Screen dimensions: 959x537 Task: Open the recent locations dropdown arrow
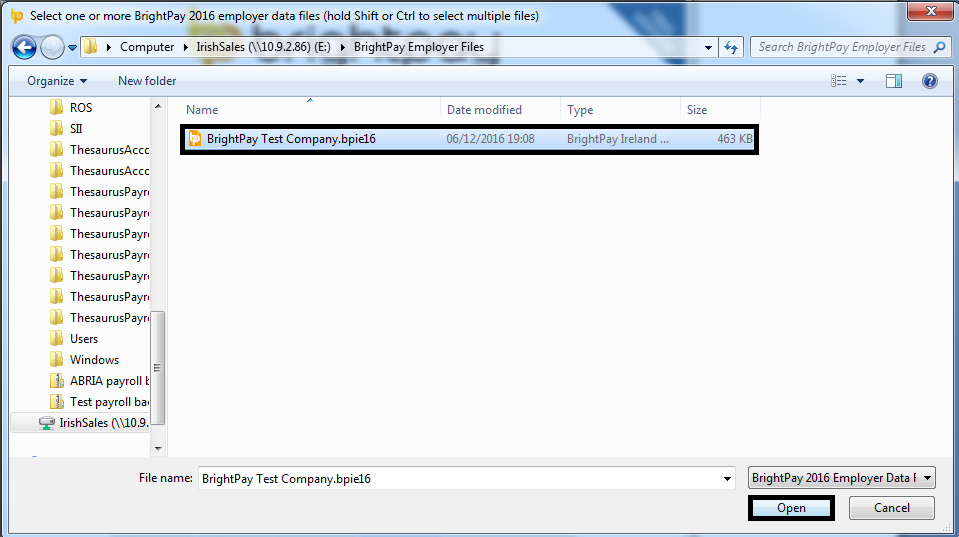point(72,47)
